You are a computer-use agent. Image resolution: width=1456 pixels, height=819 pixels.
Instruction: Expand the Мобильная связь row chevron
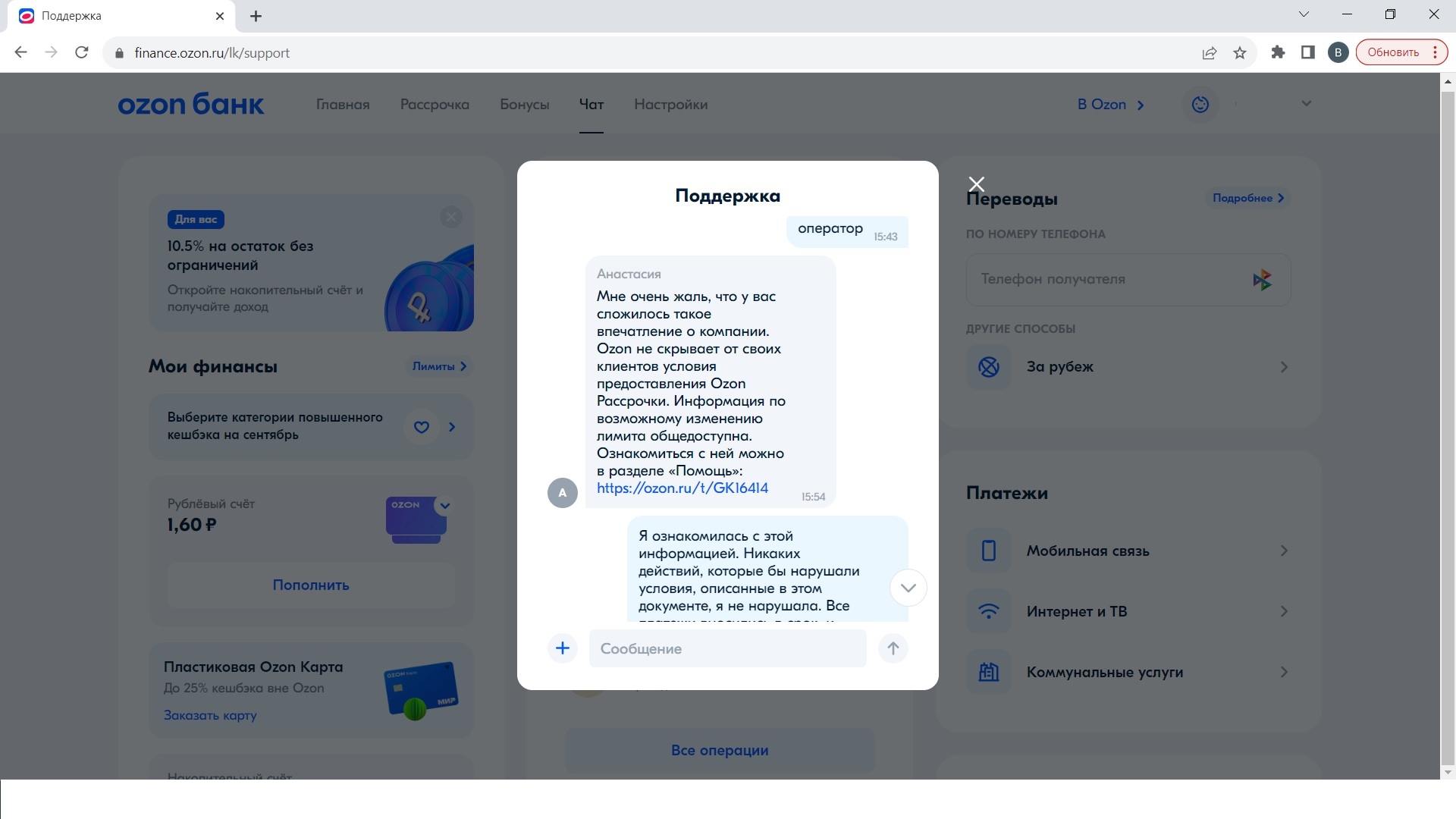click(x=1284, y=551)
